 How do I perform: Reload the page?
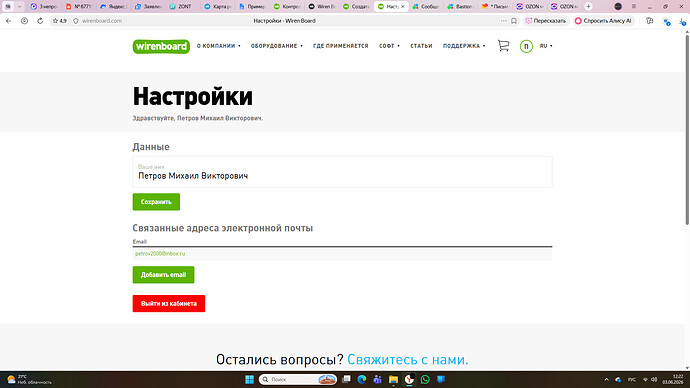click(x=40, y=21)
